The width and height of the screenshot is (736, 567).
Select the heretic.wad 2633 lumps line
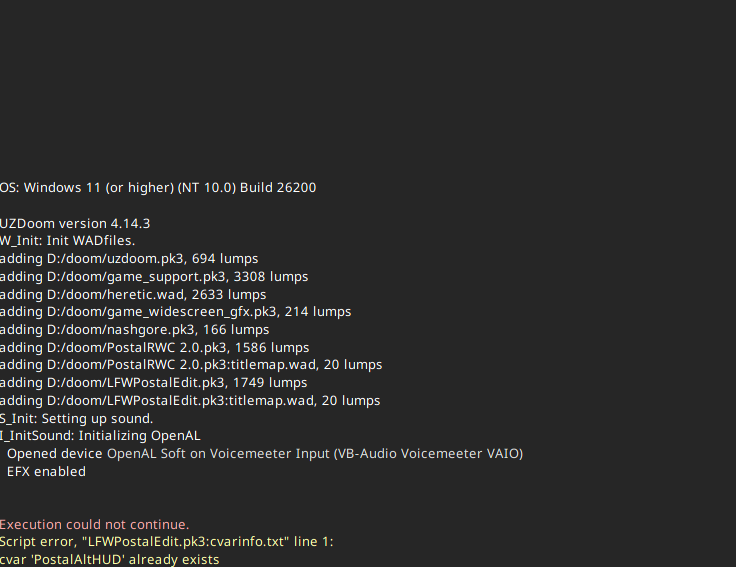pos(133,294)
